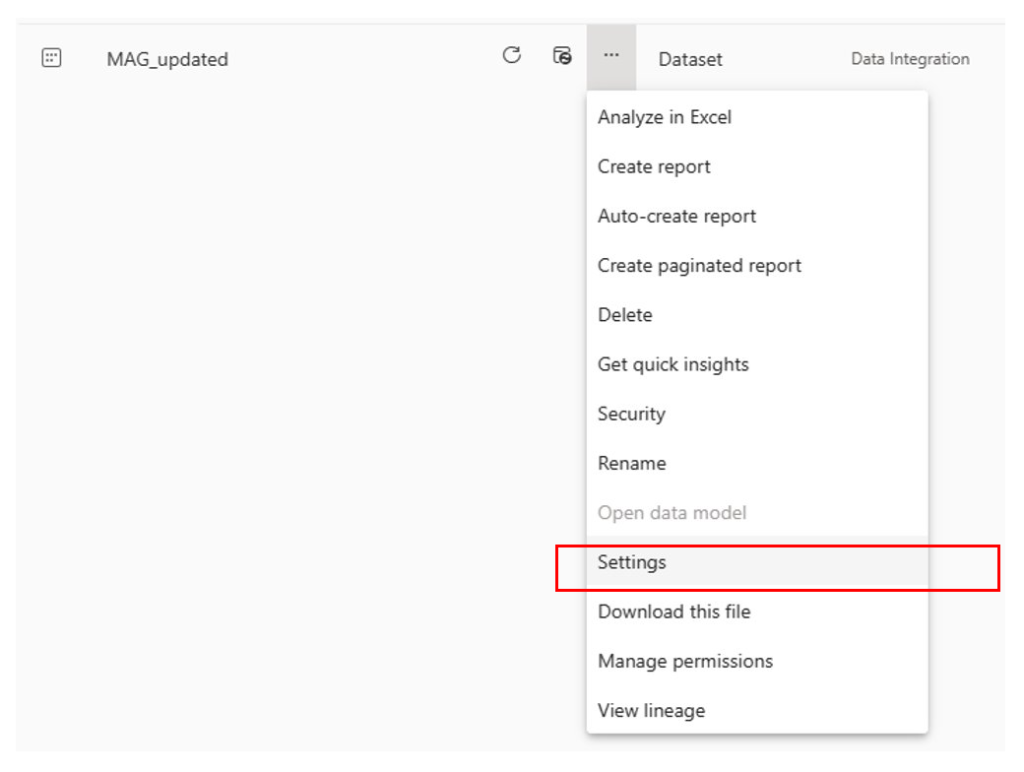1024x772 pixels.
Task: Choose Create report from the menu
Action: (653, 167)
